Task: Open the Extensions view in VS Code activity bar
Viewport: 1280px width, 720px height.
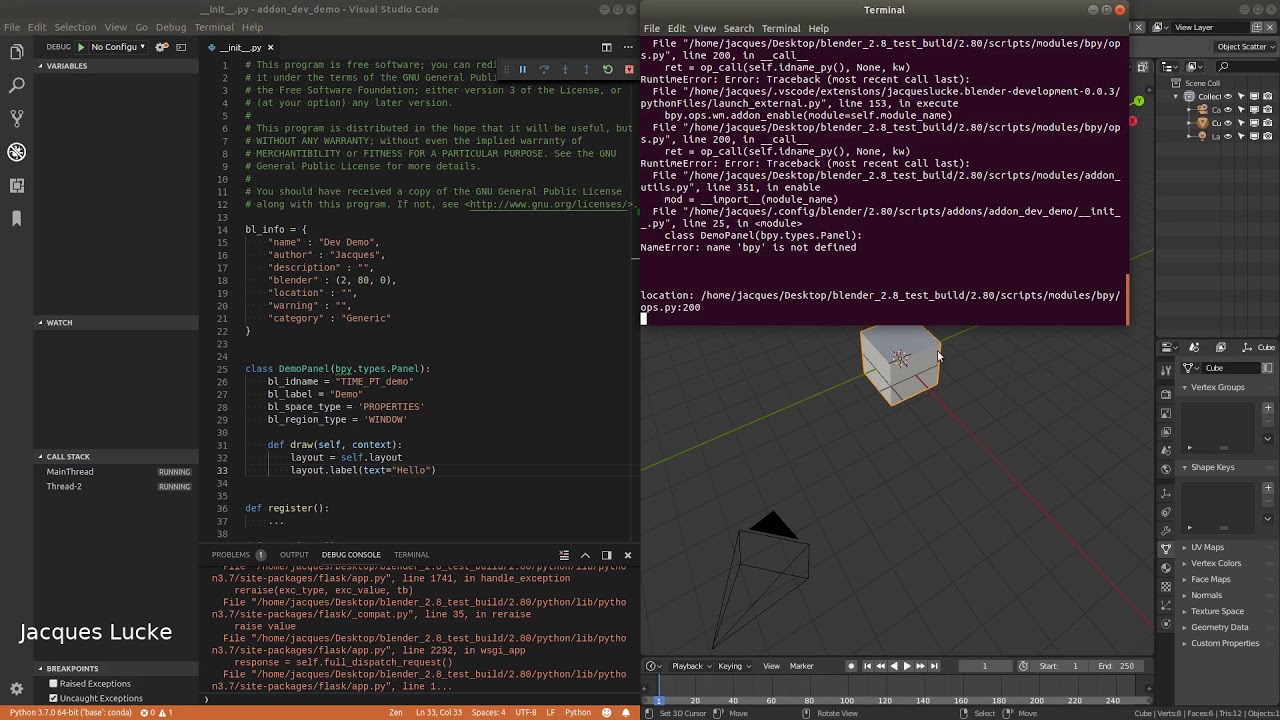Action: pyautogui.click(x=16, y=185)
